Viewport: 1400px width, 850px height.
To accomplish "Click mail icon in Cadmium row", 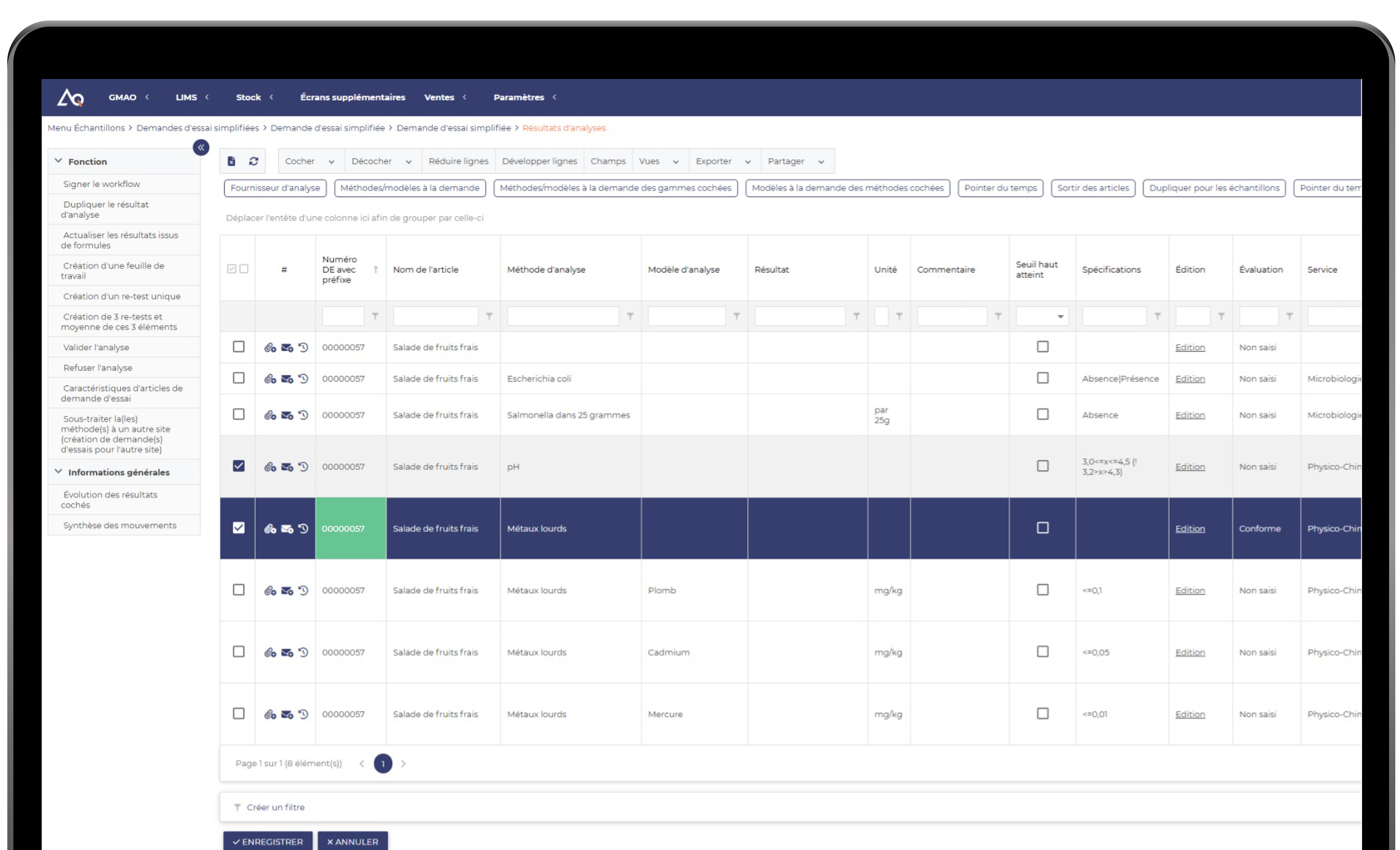I will 288,653.
